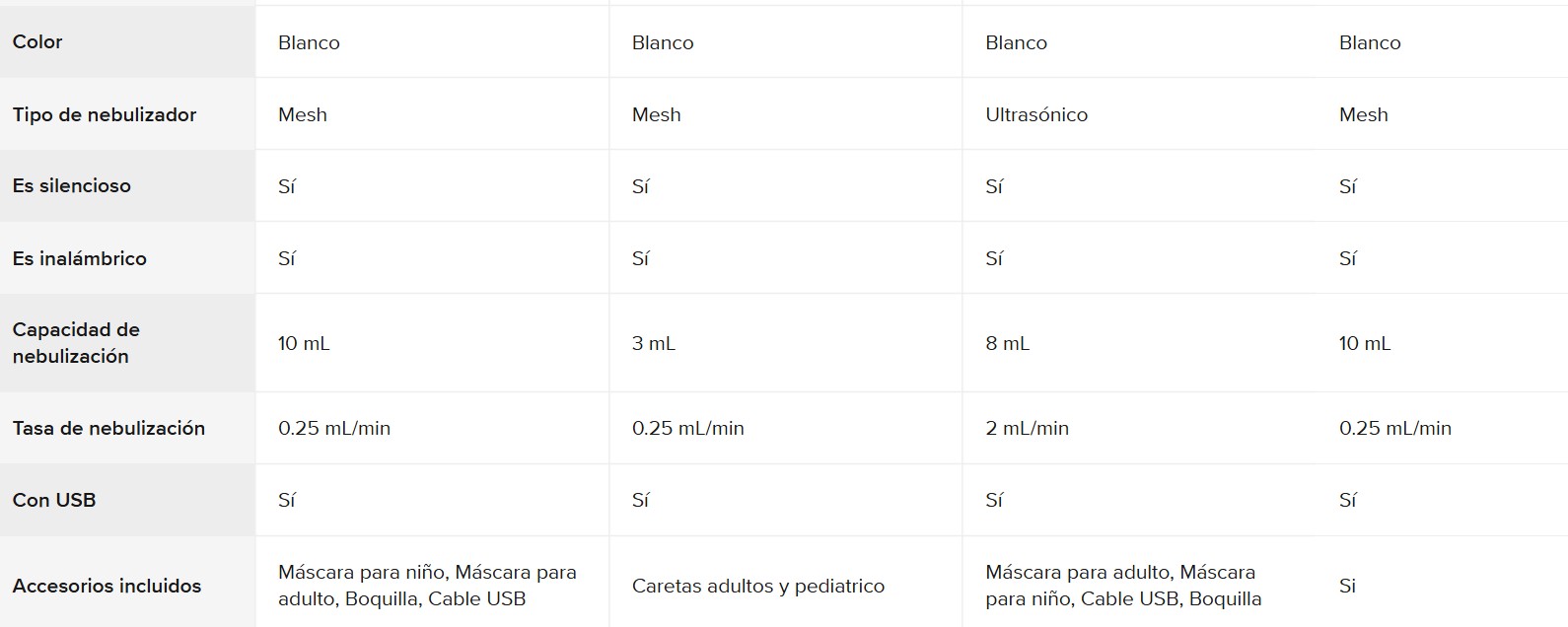Click 0.25 mL/min in the second product column
Screen dimensions: 1568x627
(688, 428)
